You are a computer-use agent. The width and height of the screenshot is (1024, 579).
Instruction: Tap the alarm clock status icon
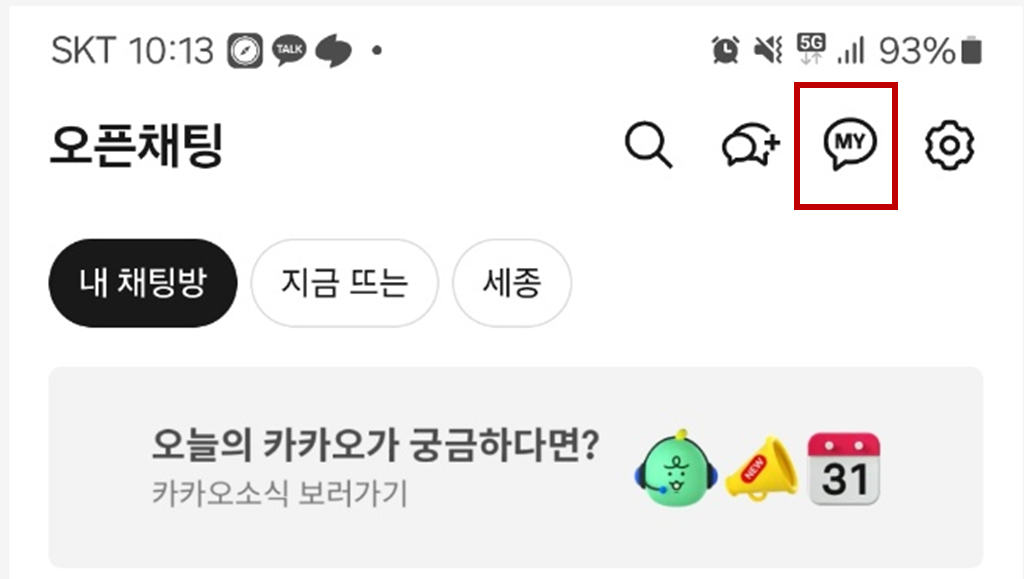(x=726, y=50)
